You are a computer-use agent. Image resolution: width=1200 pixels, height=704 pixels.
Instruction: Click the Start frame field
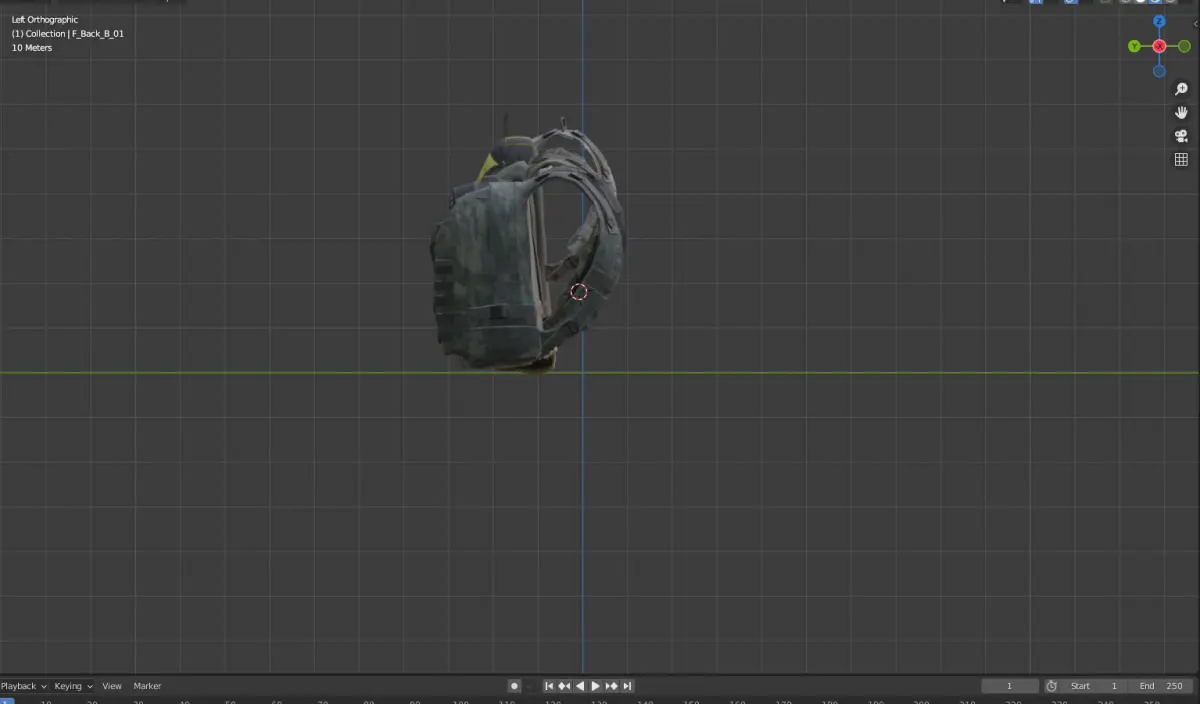(1094, 686)
